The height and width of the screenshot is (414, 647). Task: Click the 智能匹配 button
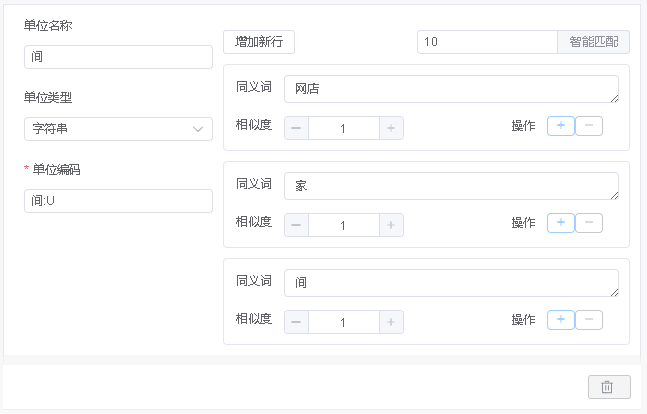[593, 42]
